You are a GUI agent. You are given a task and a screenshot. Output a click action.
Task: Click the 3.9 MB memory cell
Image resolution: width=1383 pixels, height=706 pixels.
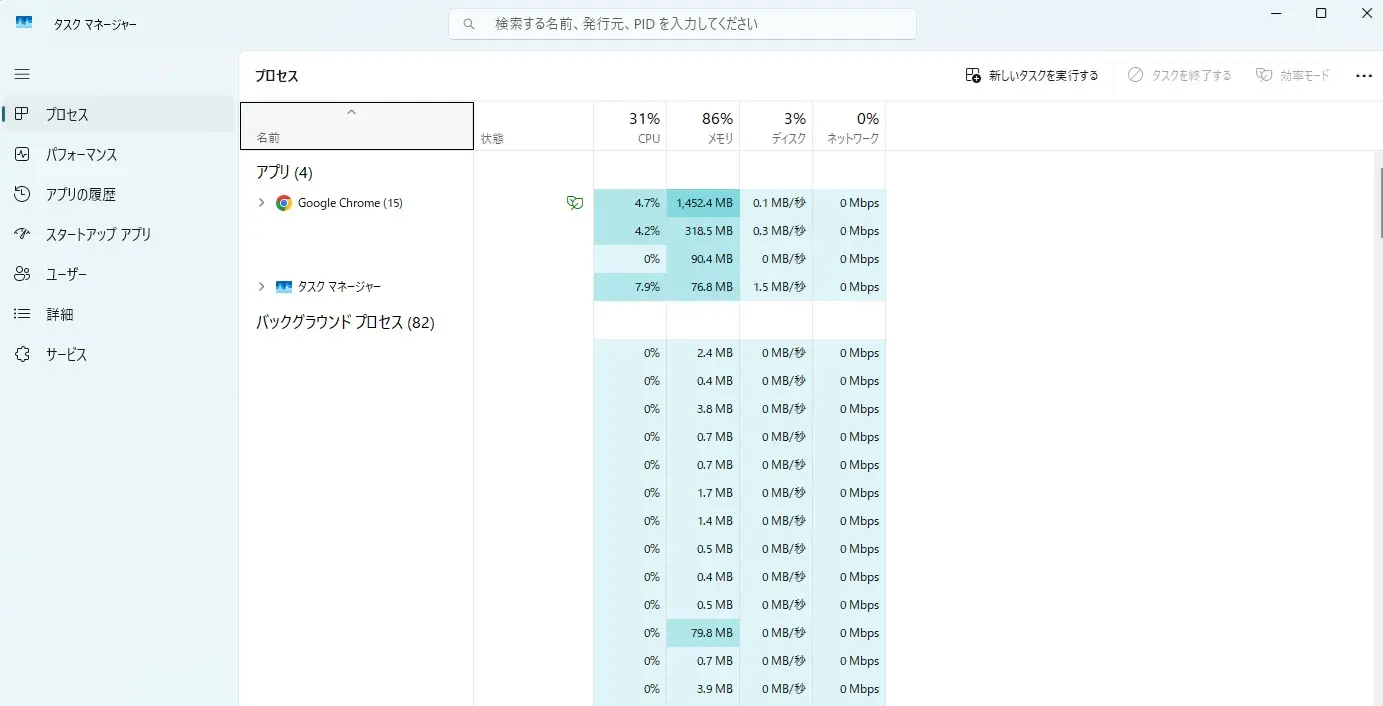[703, 689]
